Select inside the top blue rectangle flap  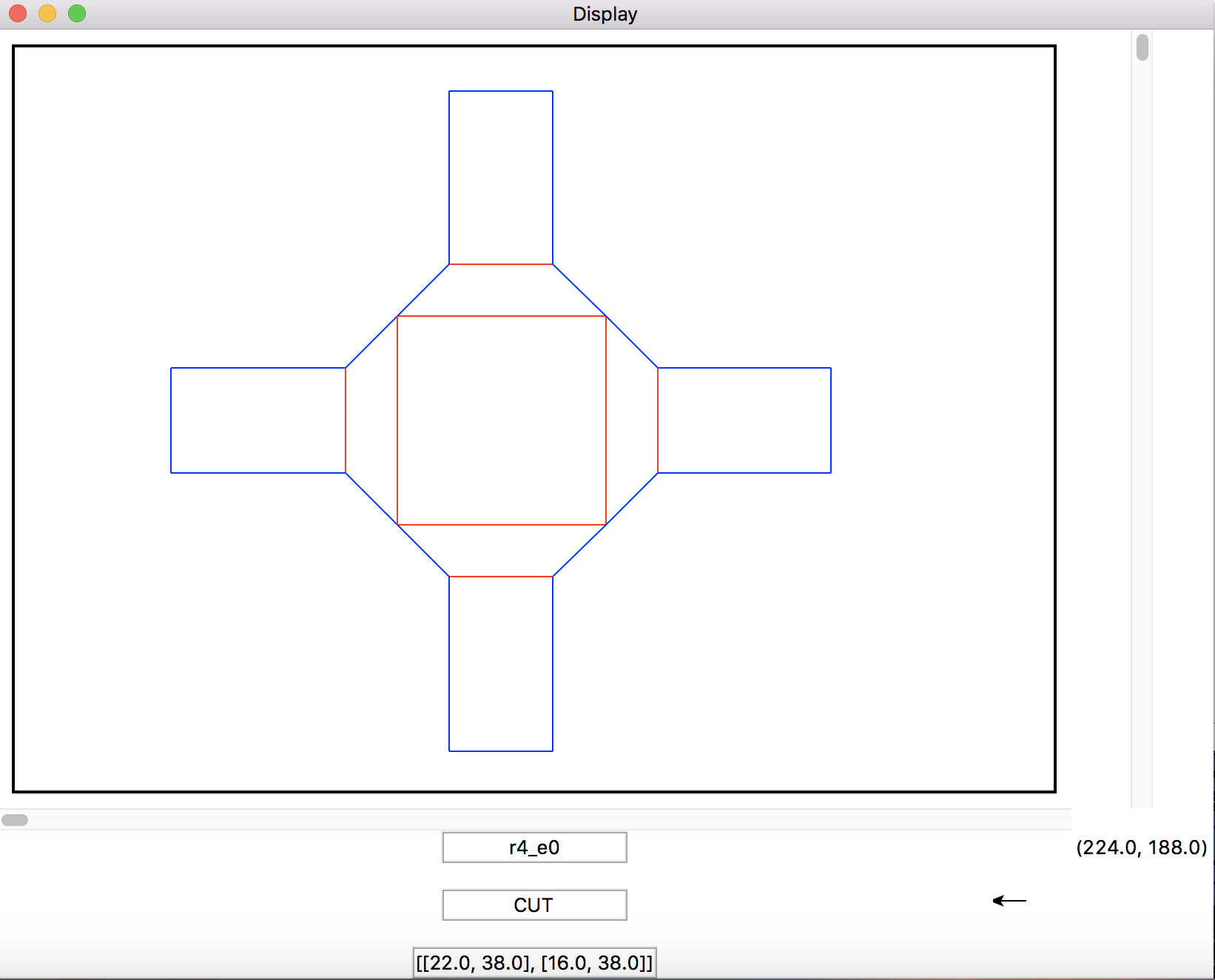point(501,178)
